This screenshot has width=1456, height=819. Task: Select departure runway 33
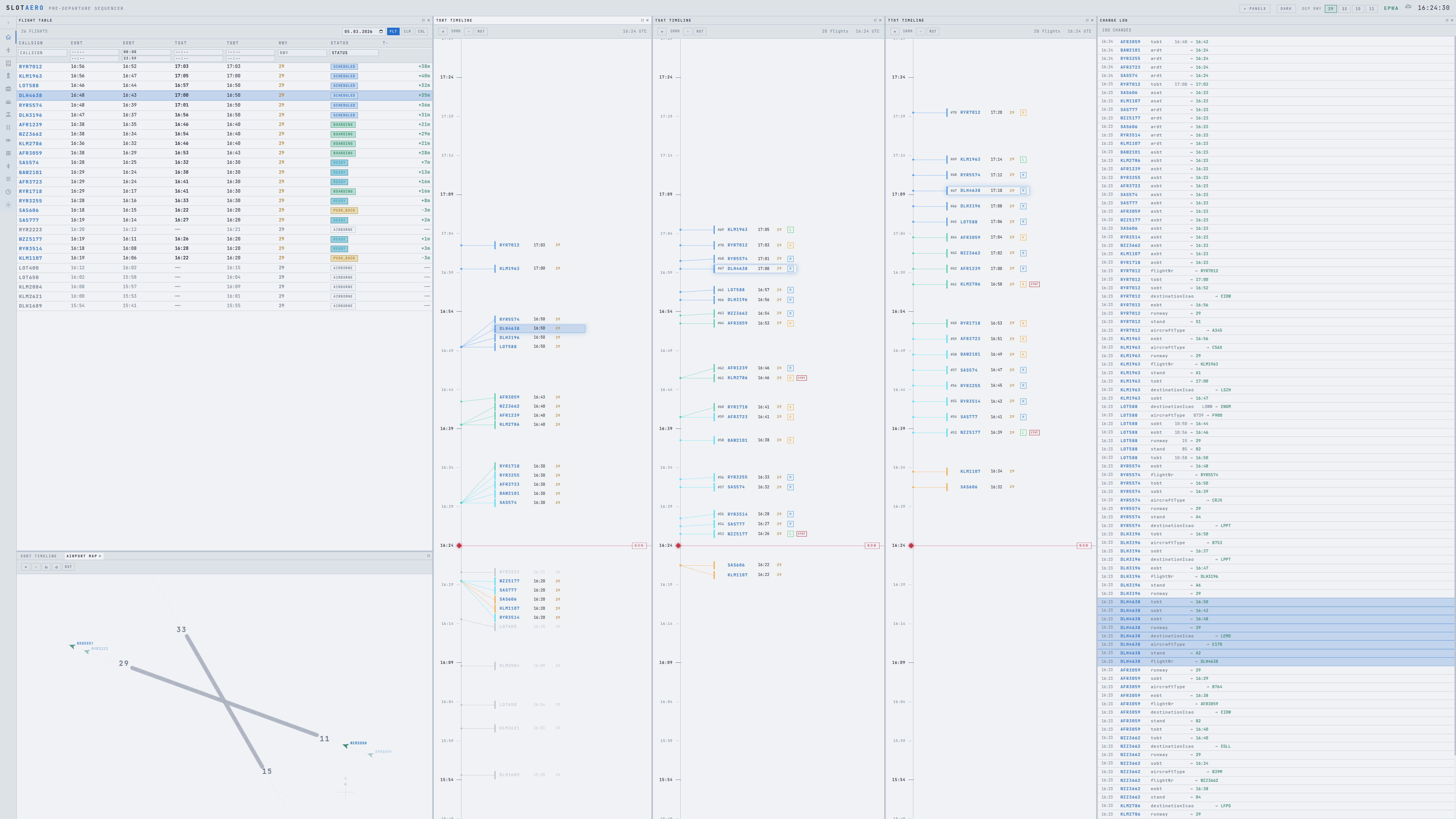tap(1344, 8)
